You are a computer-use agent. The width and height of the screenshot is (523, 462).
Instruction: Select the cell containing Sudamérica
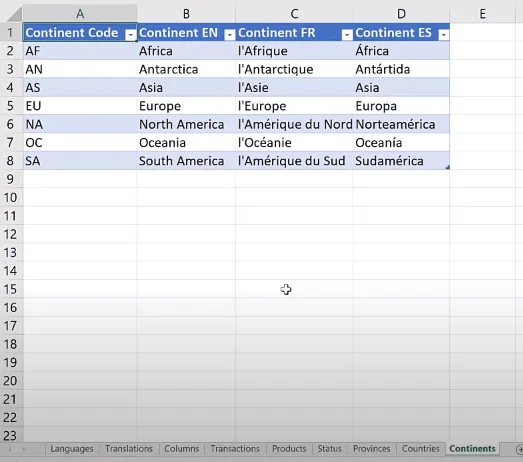click(401, 161)
